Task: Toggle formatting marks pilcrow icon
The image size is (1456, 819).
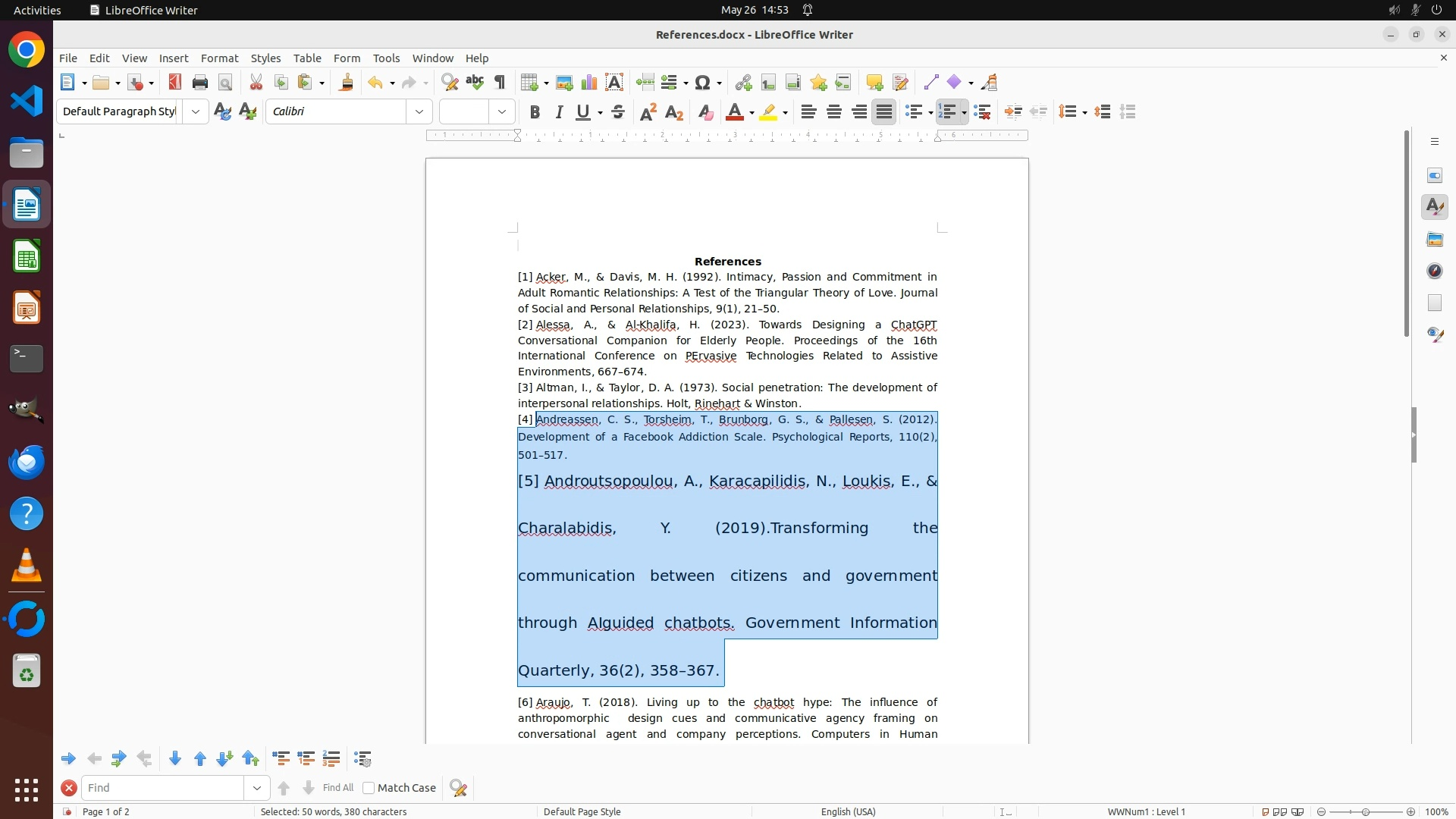Action: point(500,83)
